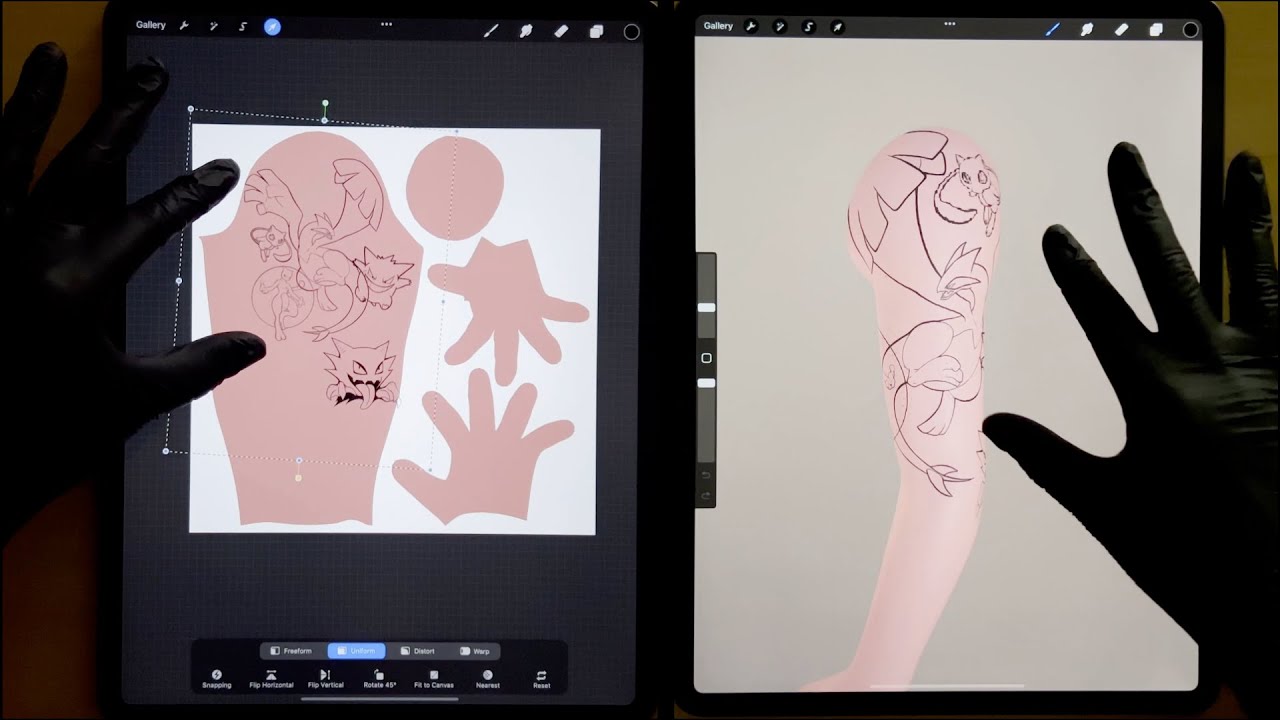
Task: Select Uniform transform mode
Action: pyautogui.click(x=356, y=651)
